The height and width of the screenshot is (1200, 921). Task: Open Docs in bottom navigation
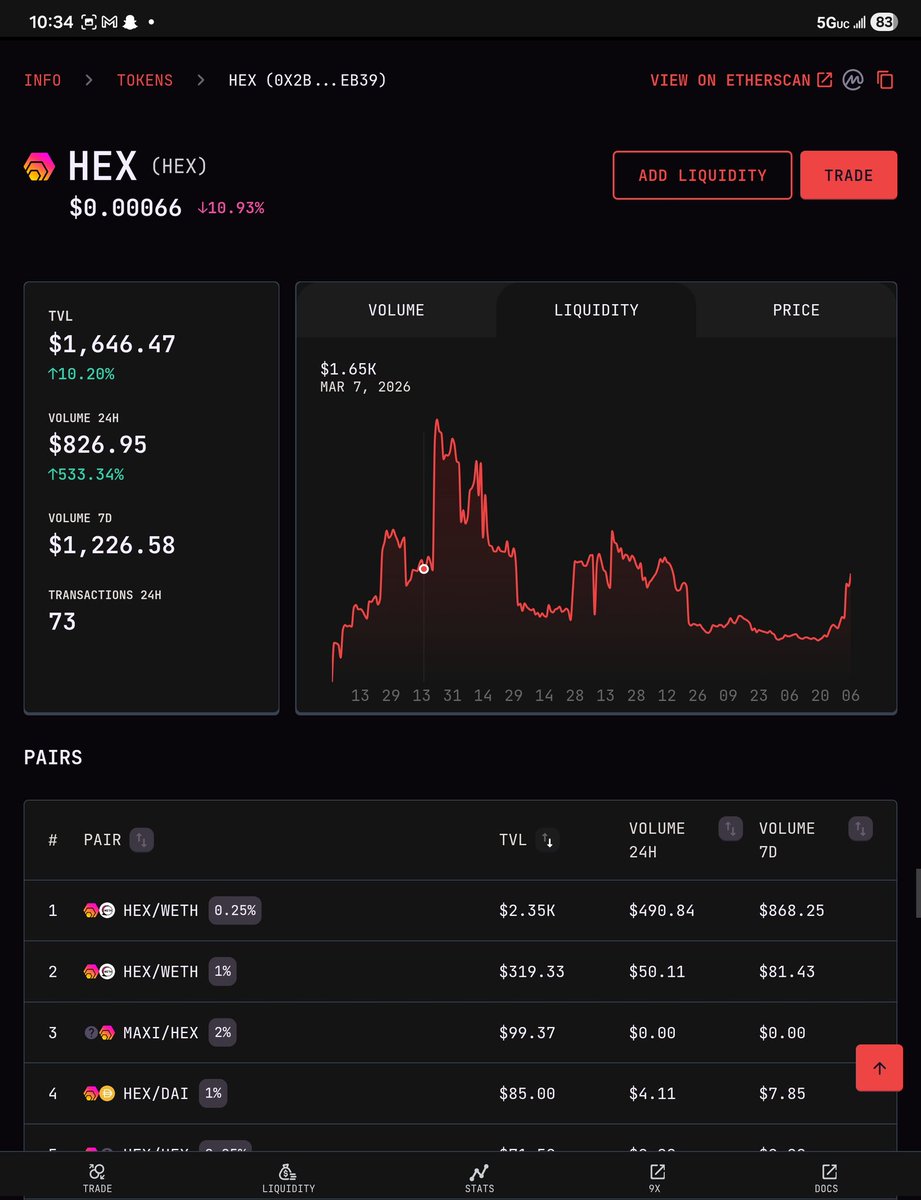829,1177
